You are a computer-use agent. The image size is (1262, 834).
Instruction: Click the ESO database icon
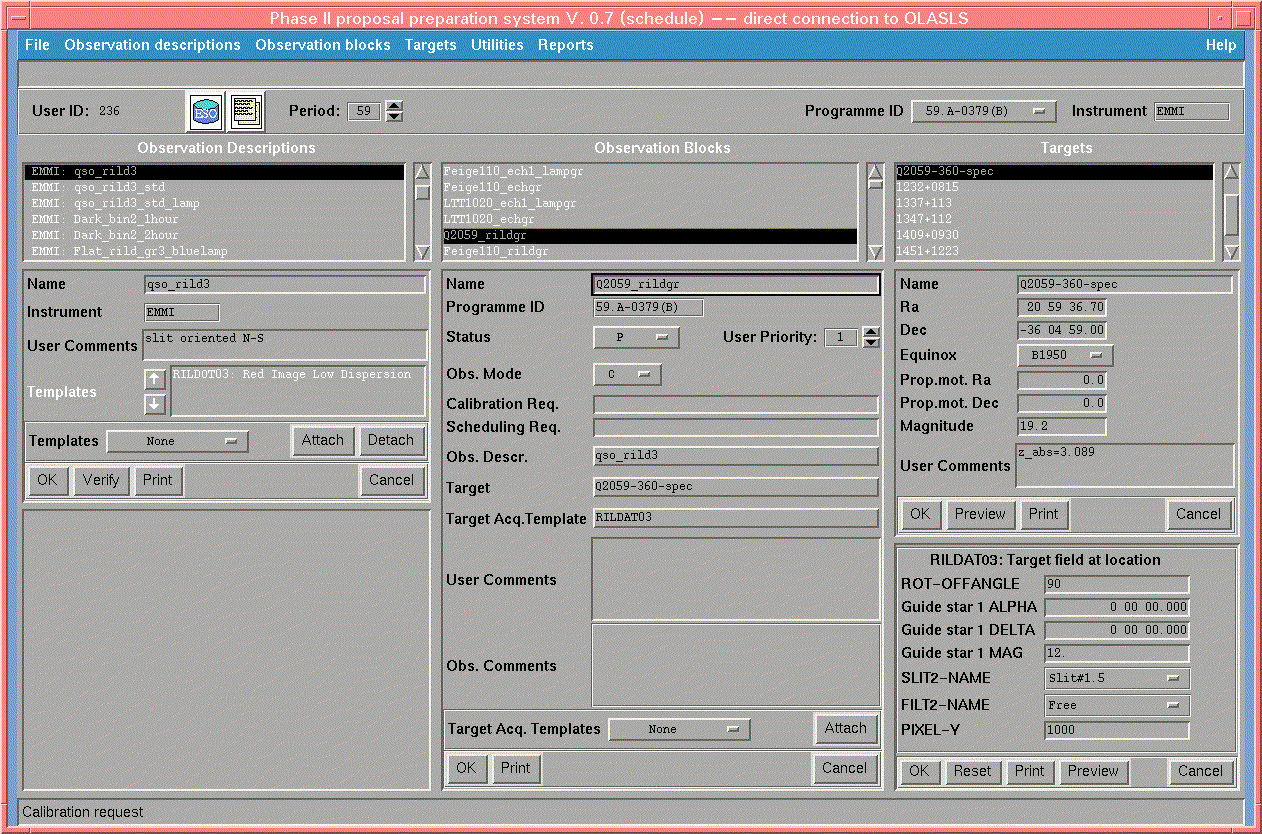tap(205, 112)
